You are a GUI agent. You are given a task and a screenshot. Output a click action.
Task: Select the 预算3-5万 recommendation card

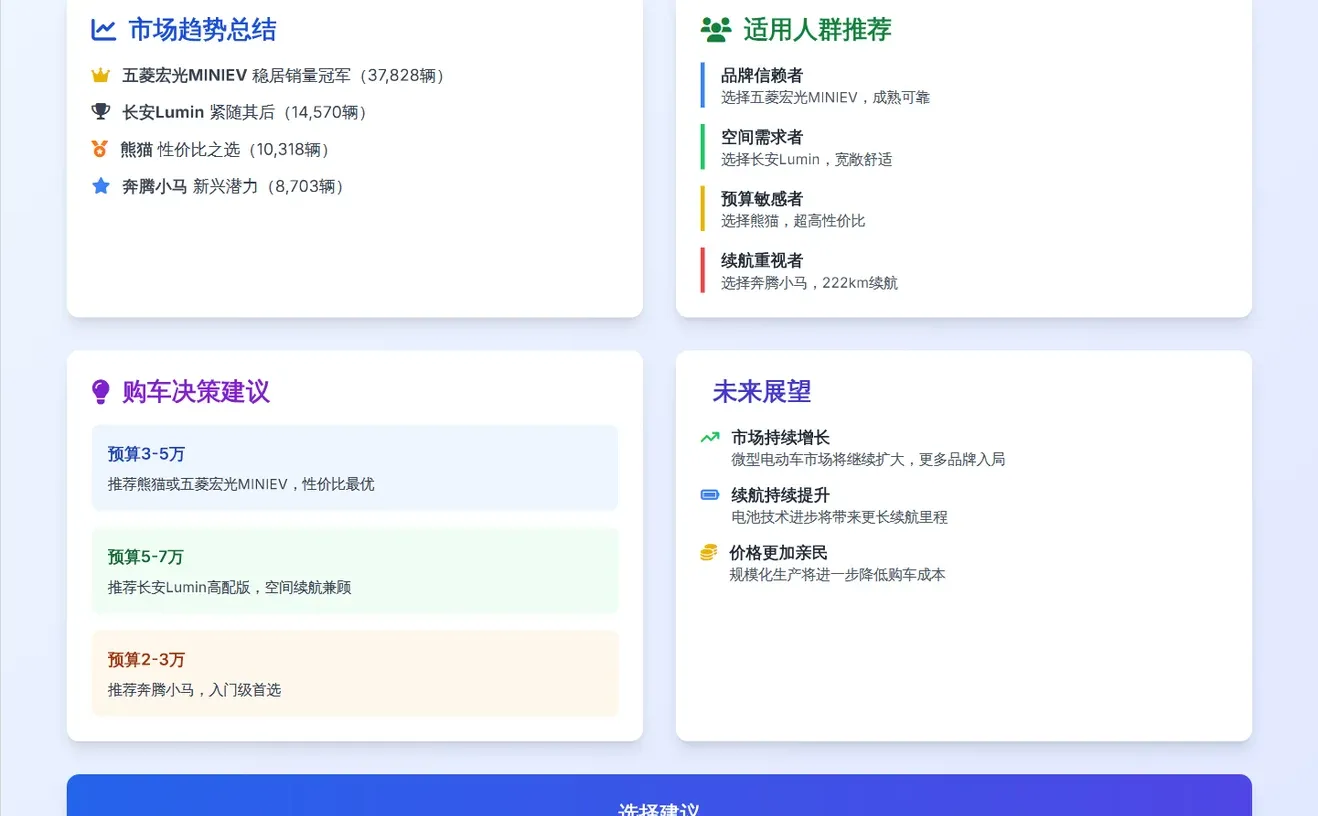[x=355, y=467]
